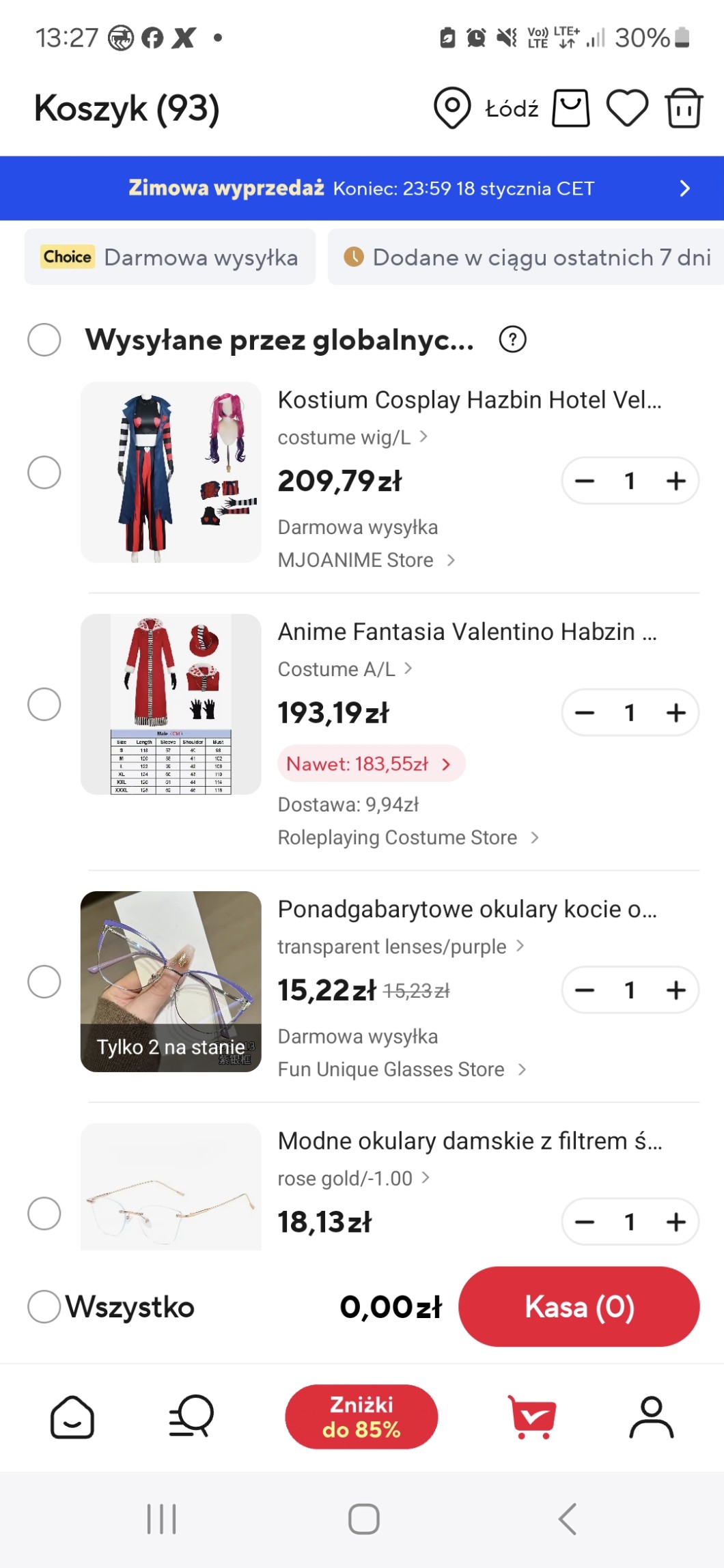
Task: Select the Hazbin Hotel cosplay costume item
Action: [44, 473]
